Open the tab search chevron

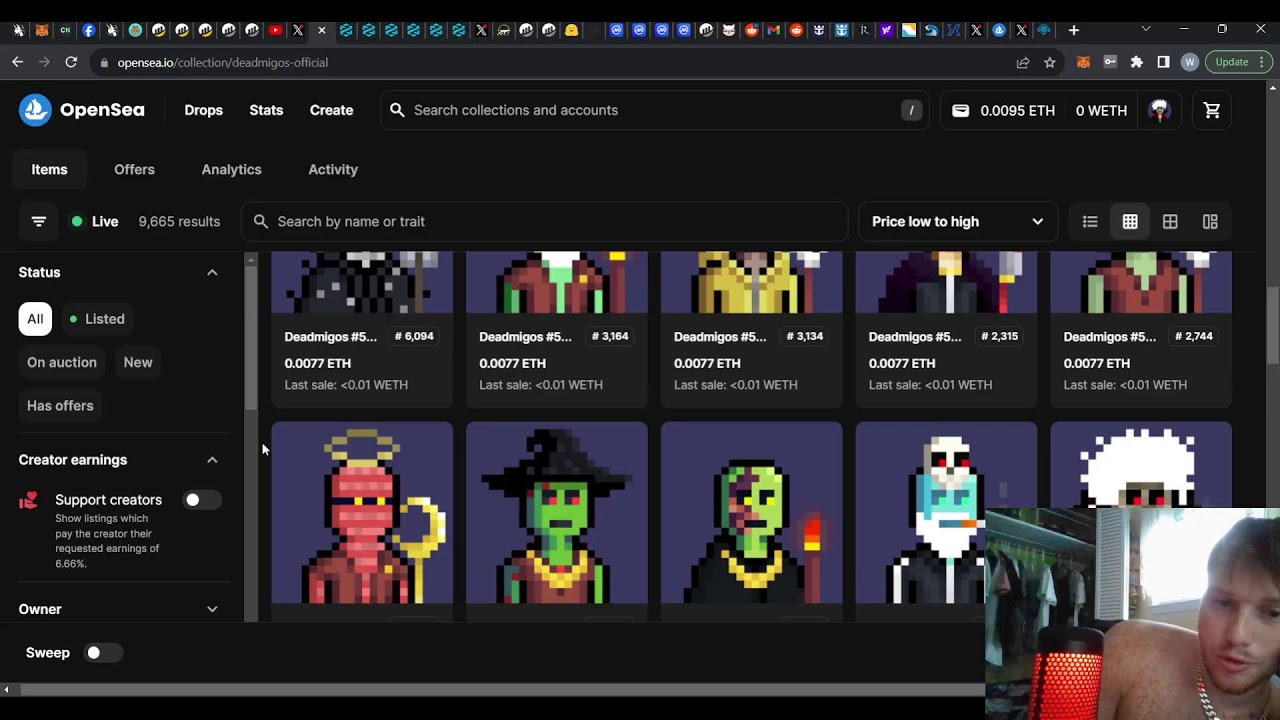click(x=1146, y=29)
